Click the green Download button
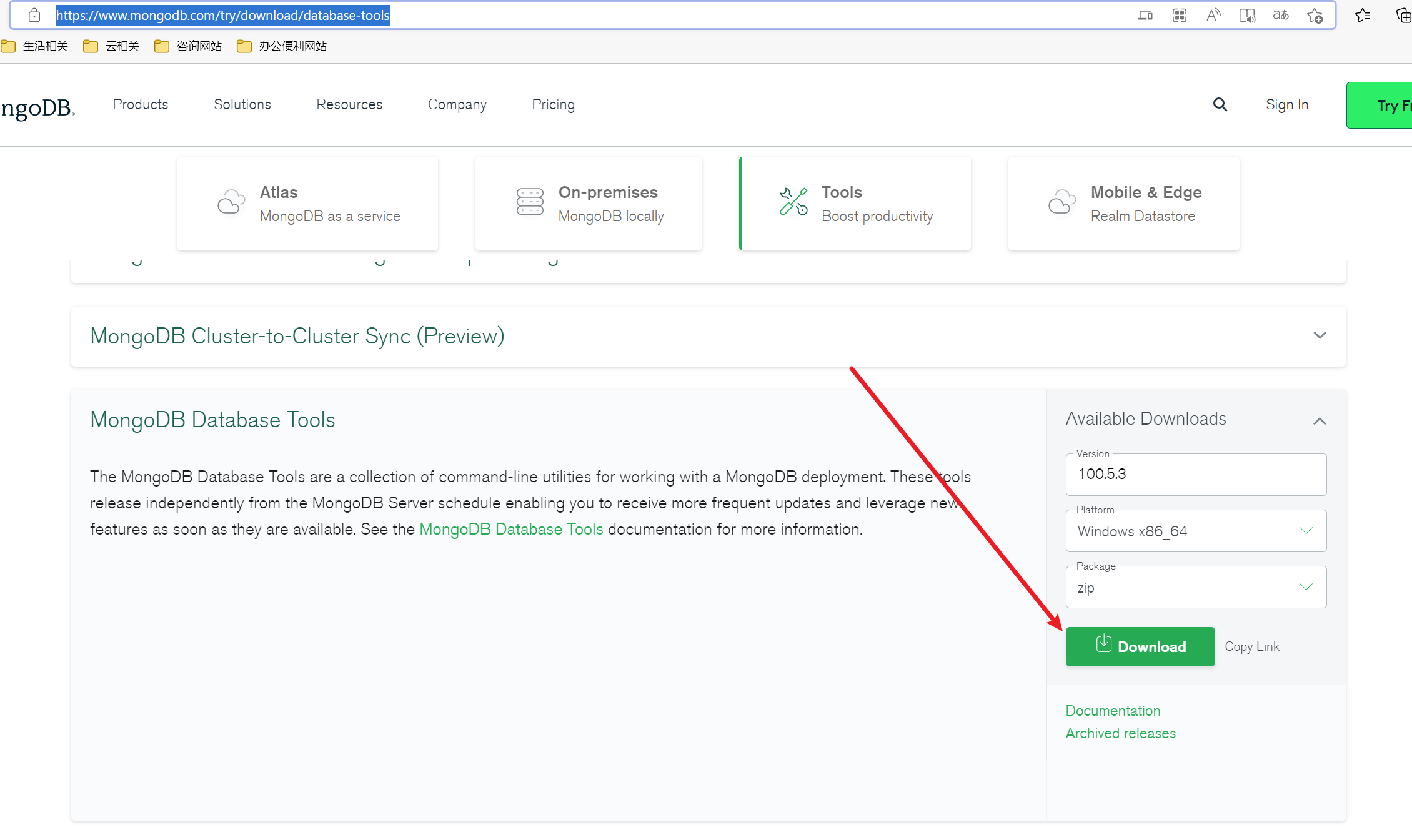Screen dimensions: 1412x840 1140,646
